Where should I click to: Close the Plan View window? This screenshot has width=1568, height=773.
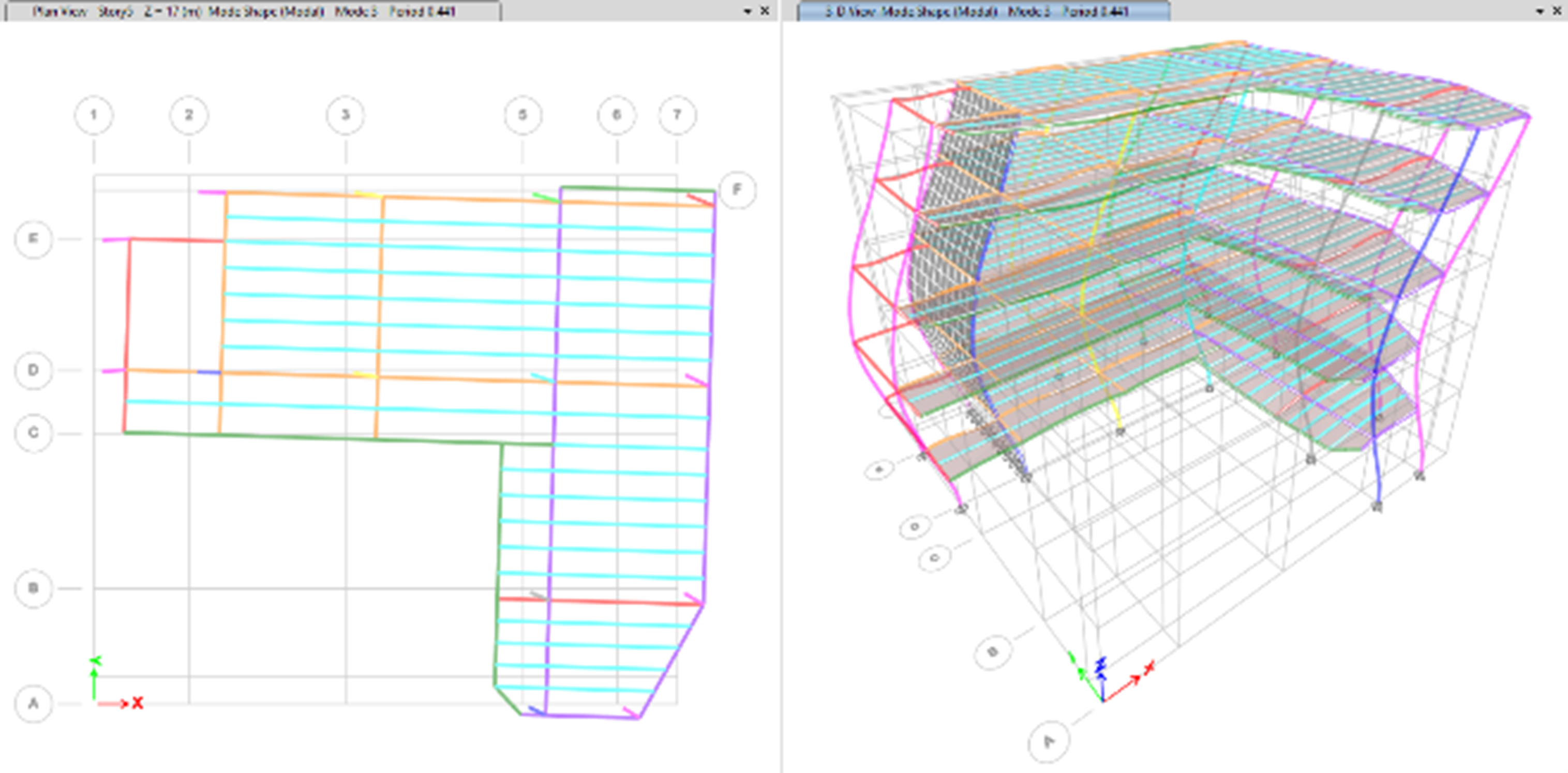click(765, 11)
